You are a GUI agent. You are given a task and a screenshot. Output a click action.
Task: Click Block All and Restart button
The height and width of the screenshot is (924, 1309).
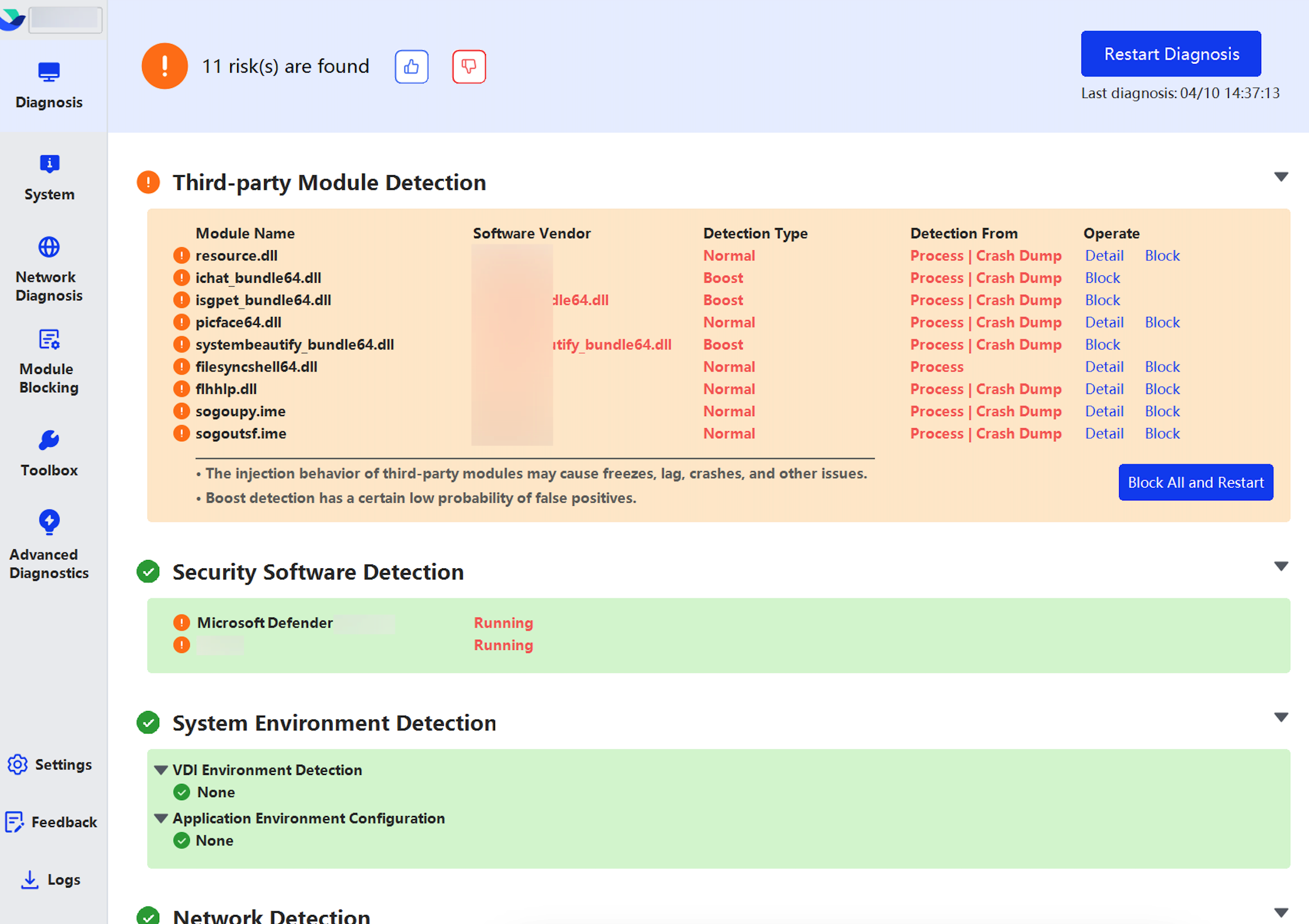point(1195,482)
